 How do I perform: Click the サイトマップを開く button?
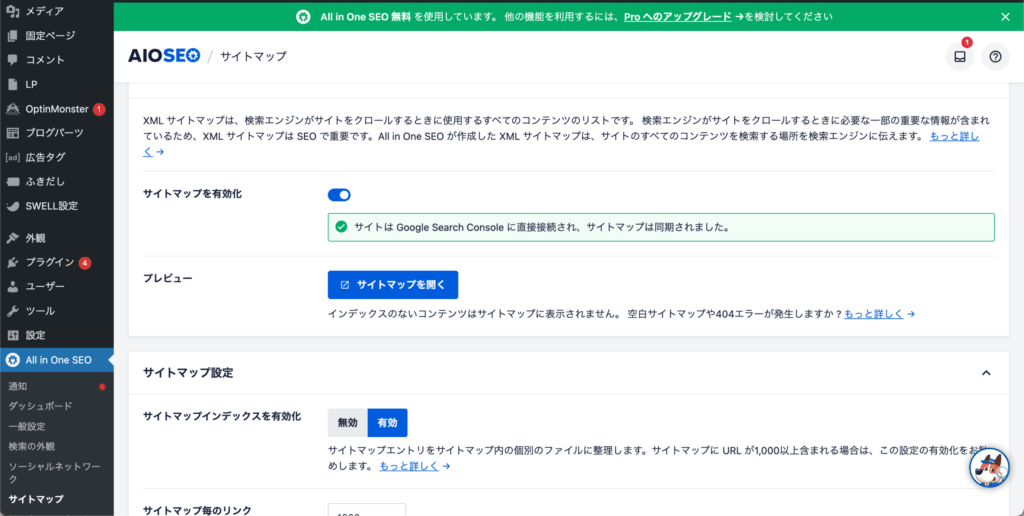click(x=393, y=285)
